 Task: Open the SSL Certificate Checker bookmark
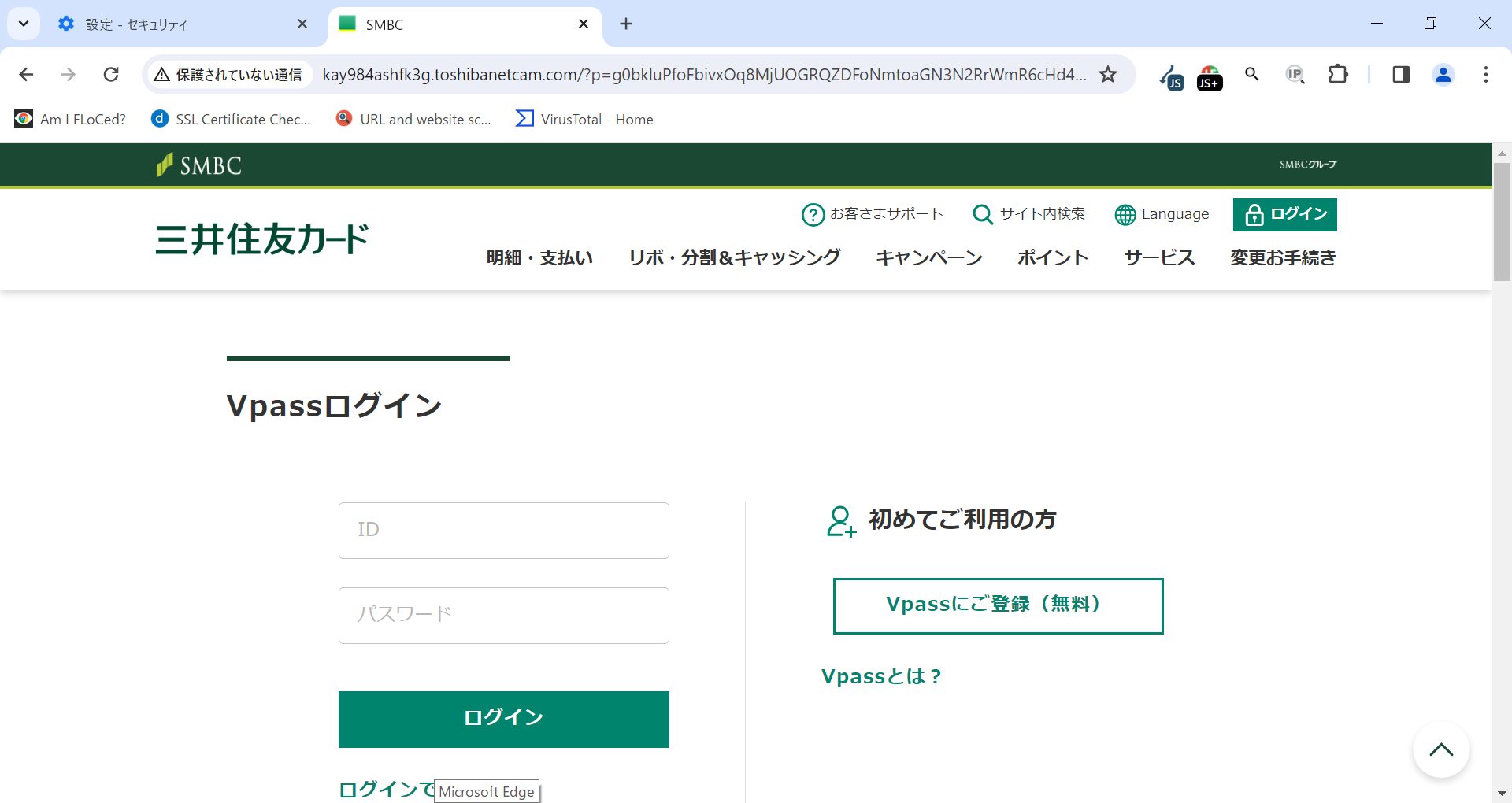click(x=232, y=119)
